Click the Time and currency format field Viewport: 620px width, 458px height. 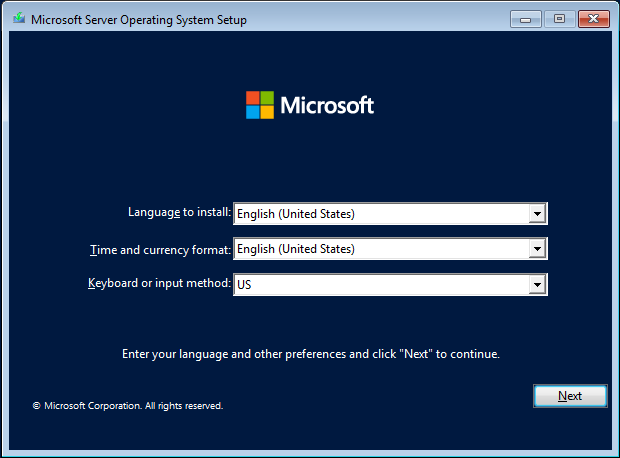(380, 249)
